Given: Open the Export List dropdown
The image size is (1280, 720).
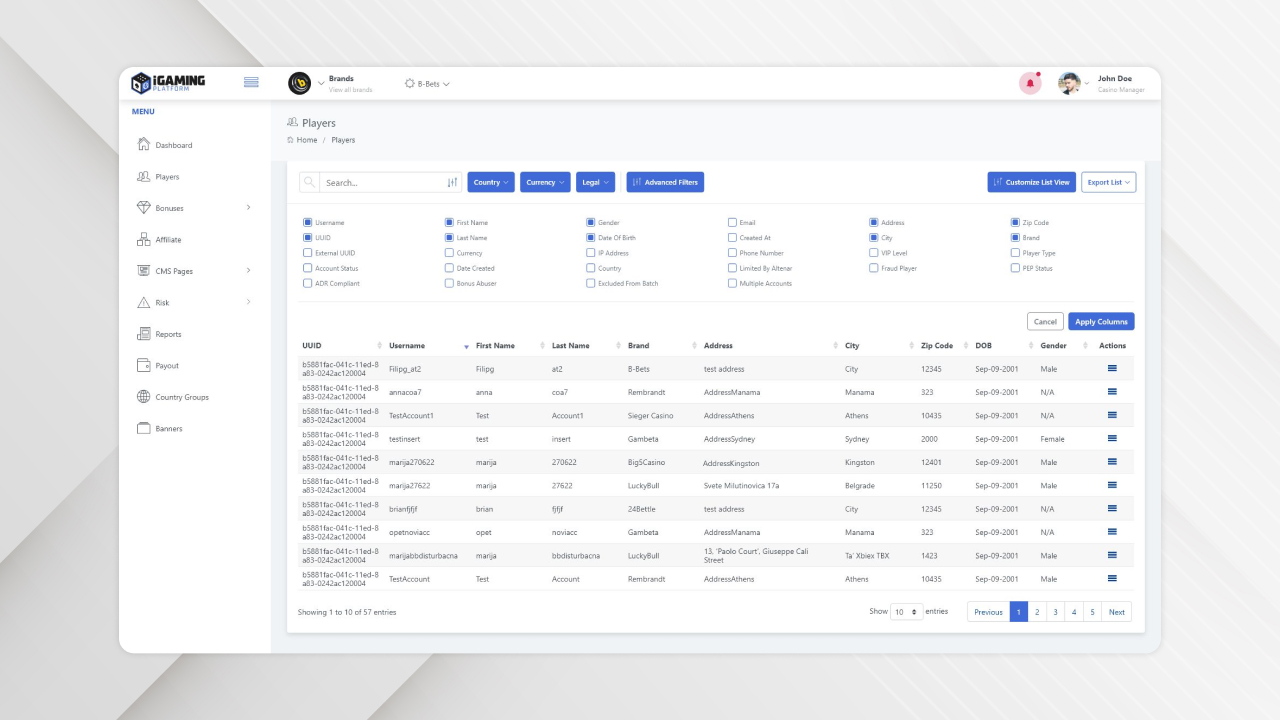Looking at the screenshot, I should tap(1108, 182).
